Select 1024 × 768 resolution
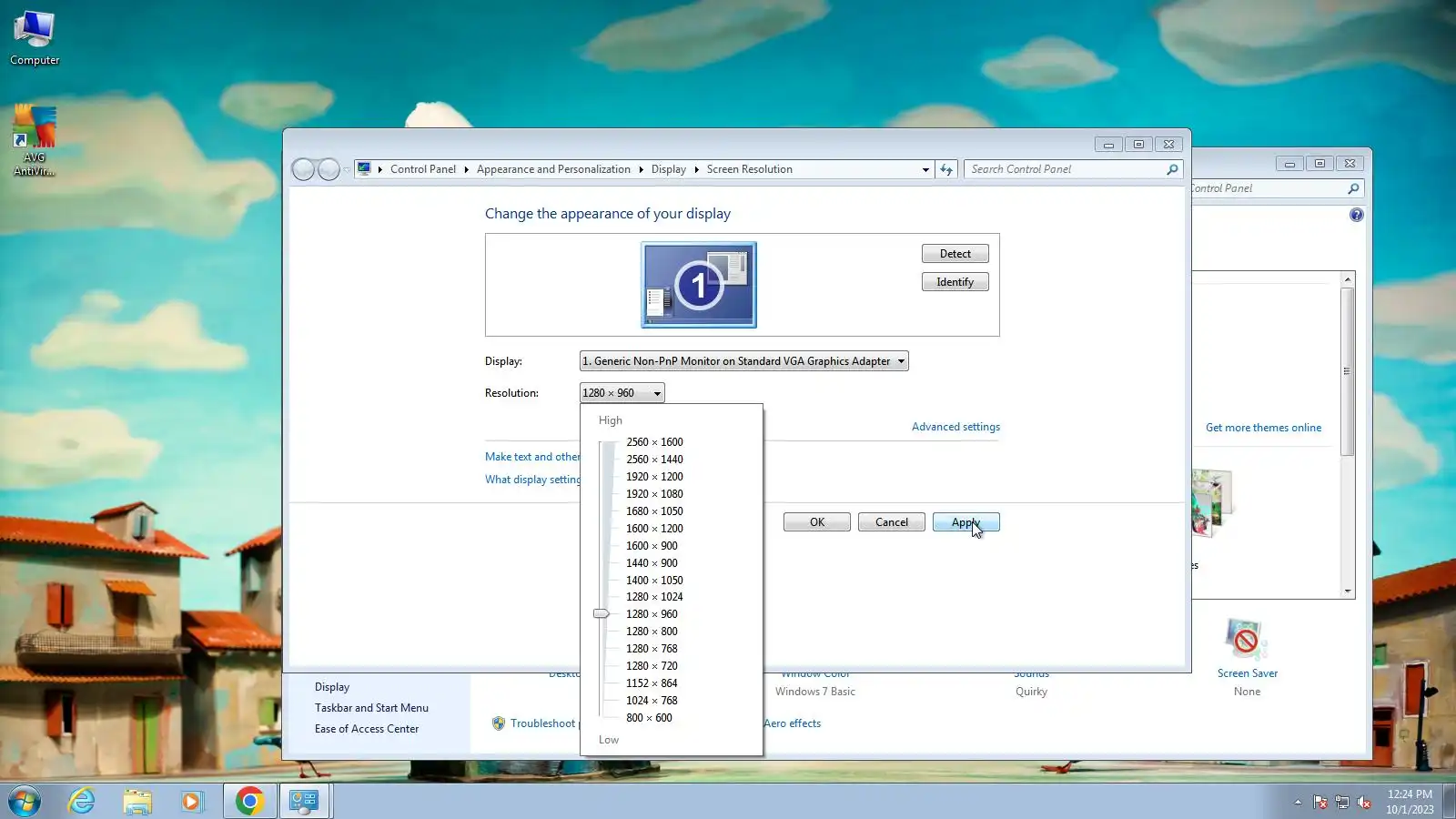This screenshot has width=1456, height=819. [x=652, y=701]
